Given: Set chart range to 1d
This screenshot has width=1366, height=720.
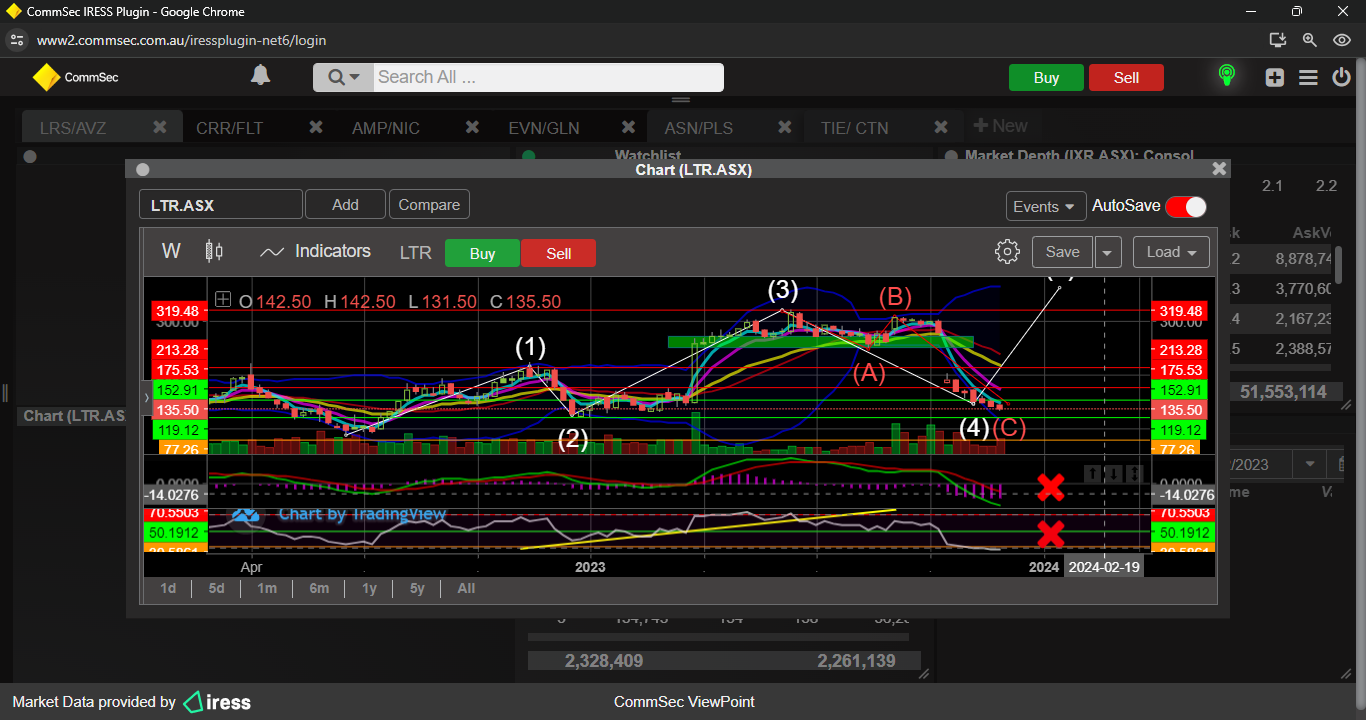Looking at the screenshot, I should pyautogui.click(x=168, y=588).
